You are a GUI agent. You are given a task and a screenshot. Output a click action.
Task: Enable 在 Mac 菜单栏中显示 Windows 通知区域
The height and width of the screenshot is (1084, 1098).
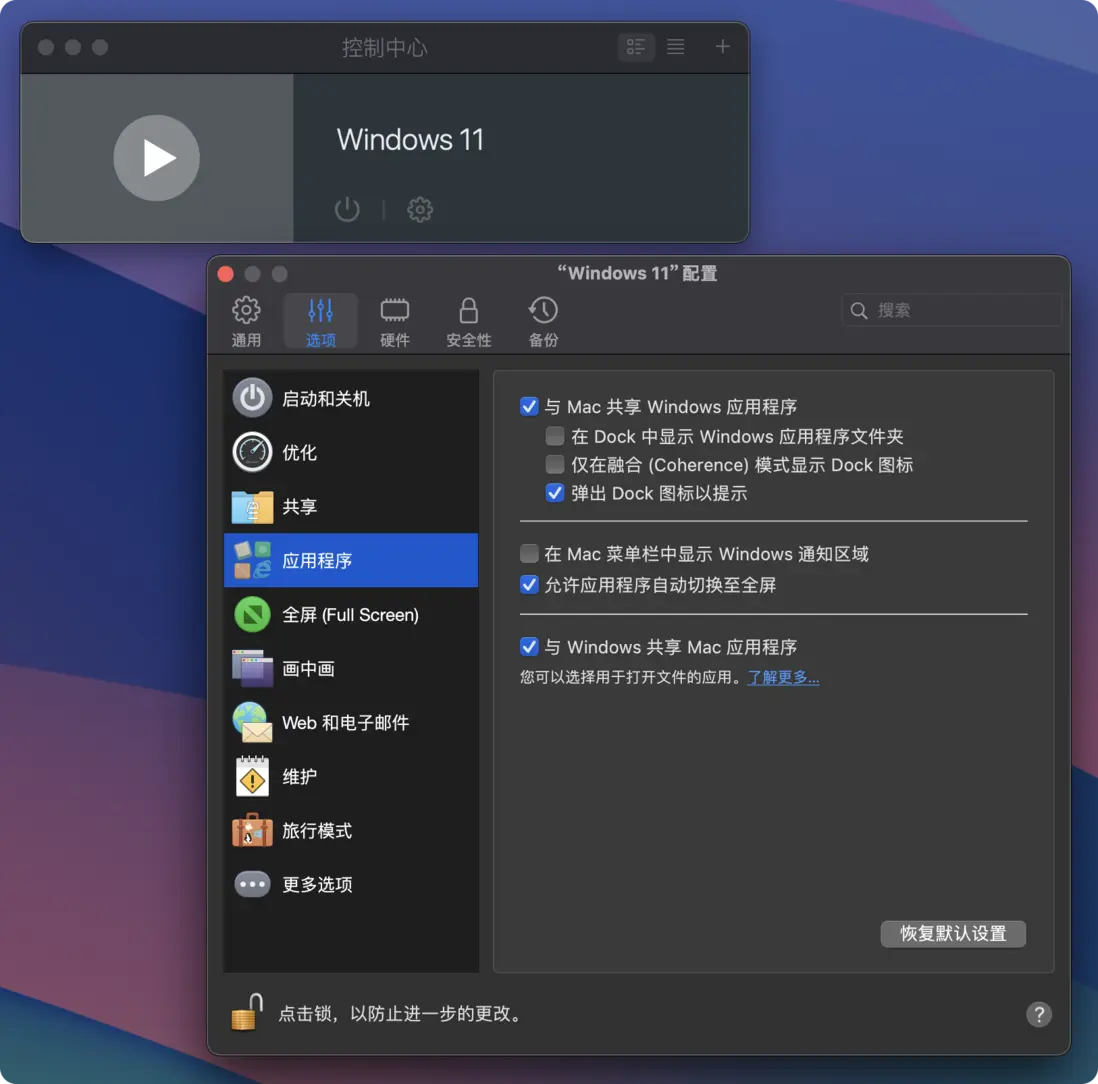click(x=529, y=554)
